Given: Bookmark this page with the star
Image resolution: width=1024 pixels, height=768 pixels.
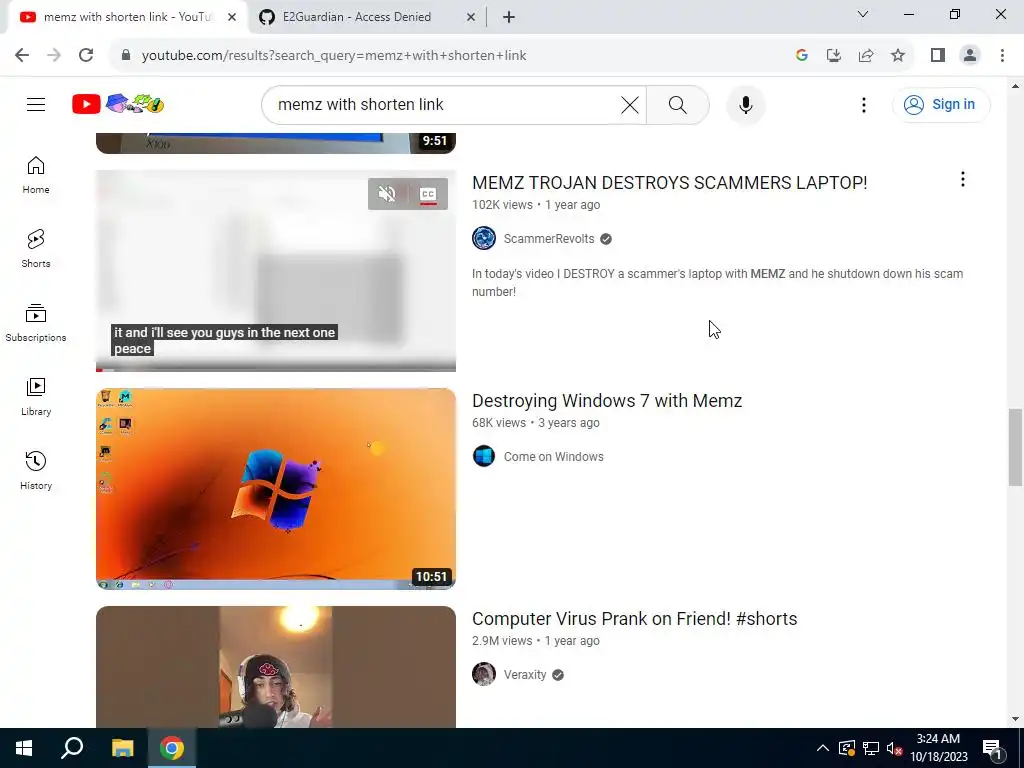Looking at the screenshot, I should click(898, 55).
